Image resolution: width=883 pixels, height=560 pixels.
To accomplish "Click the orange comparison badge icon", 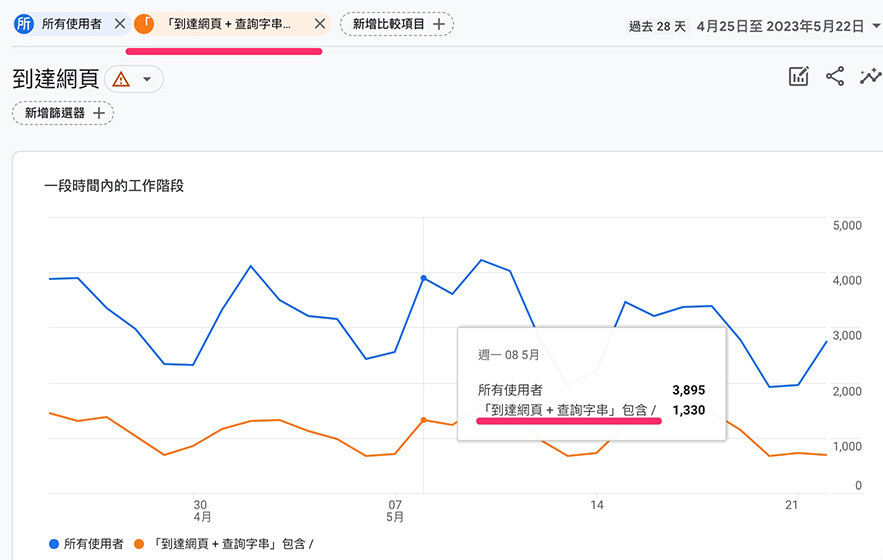I will [144, 24].
